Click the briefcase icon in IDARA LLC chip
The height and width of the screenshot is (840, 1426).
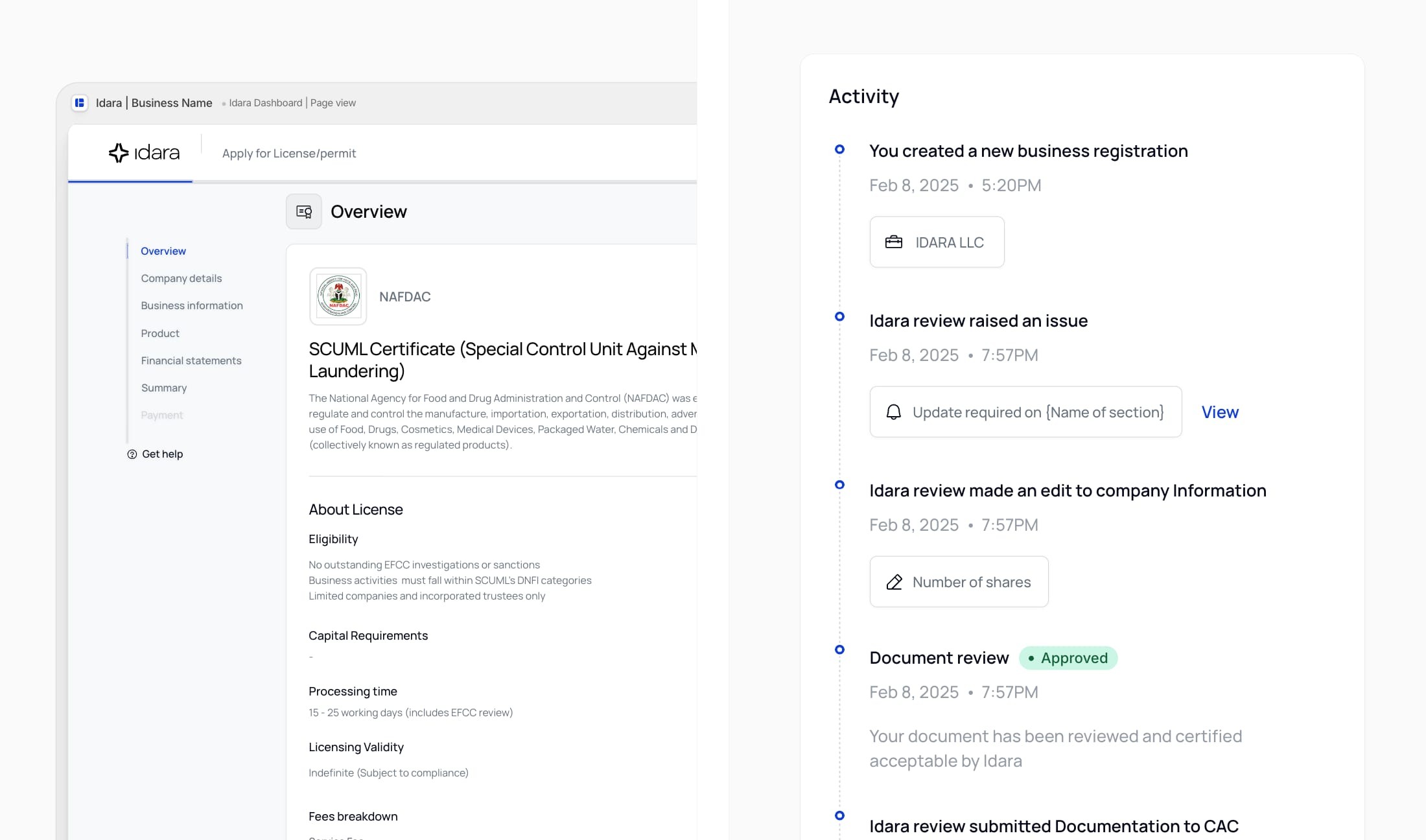[x=894, y=242]
